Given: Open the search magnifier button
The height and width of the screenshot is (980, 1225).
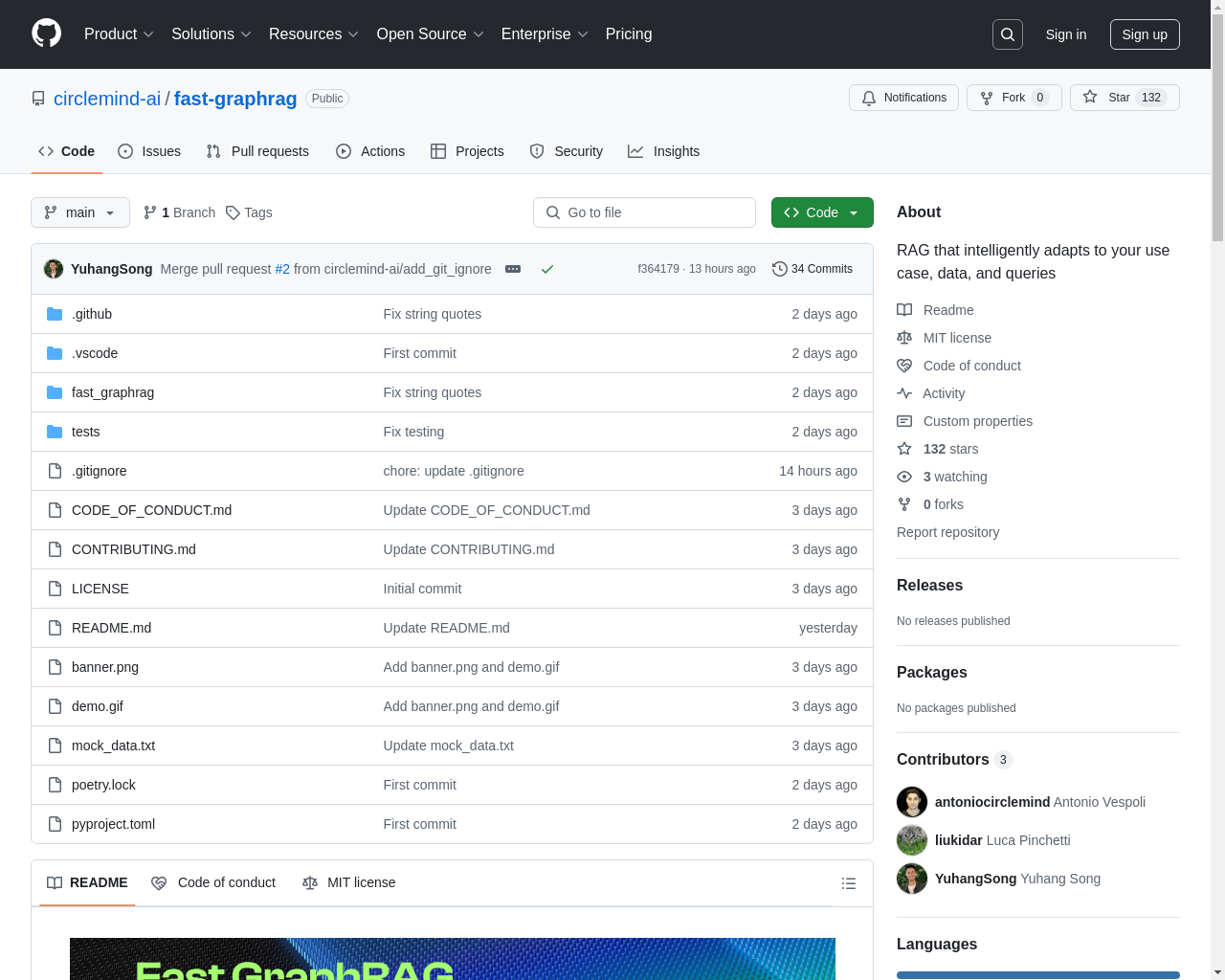Looking at the screenshot, I should tap(1008, 34).
